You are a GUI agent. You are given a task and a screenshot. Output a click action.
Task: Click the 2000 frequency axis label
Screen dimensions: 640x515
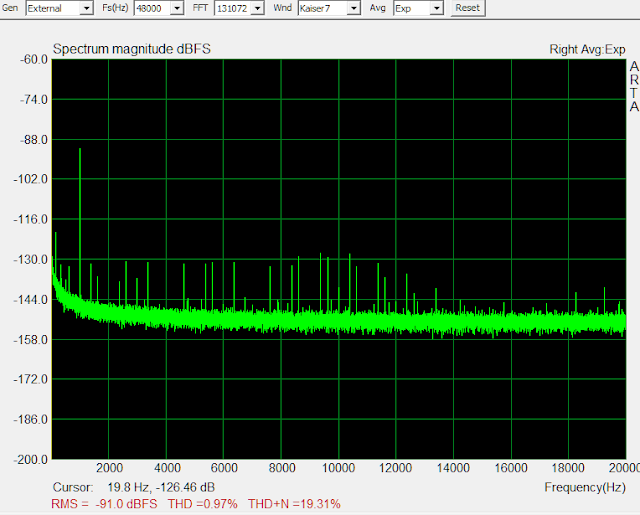(x=109, y=468)
